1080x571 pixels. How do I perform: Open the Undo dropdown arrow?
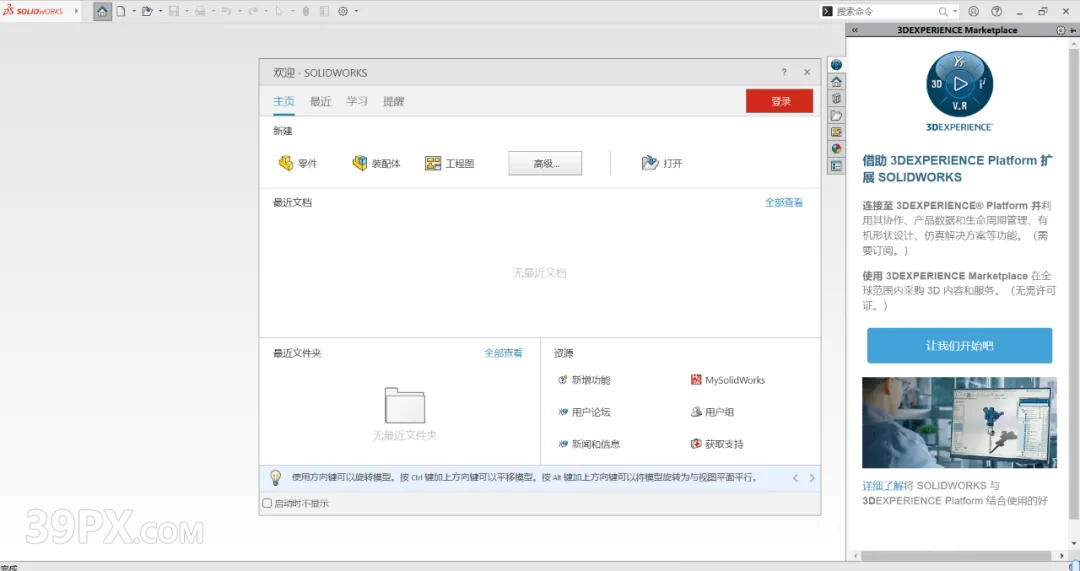pos(239,11)
